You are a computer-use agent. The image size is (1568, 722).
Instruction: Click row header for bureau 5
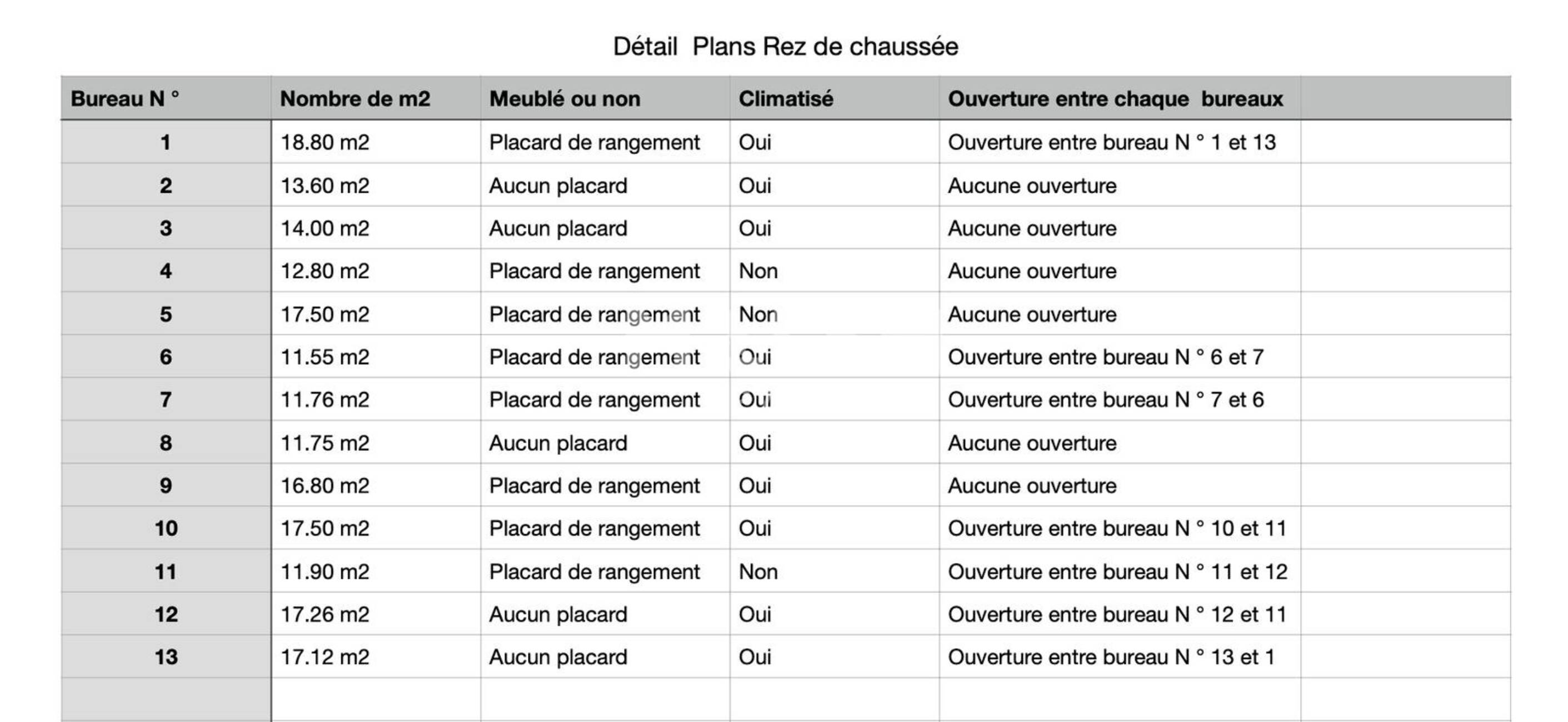coord(166,314)
